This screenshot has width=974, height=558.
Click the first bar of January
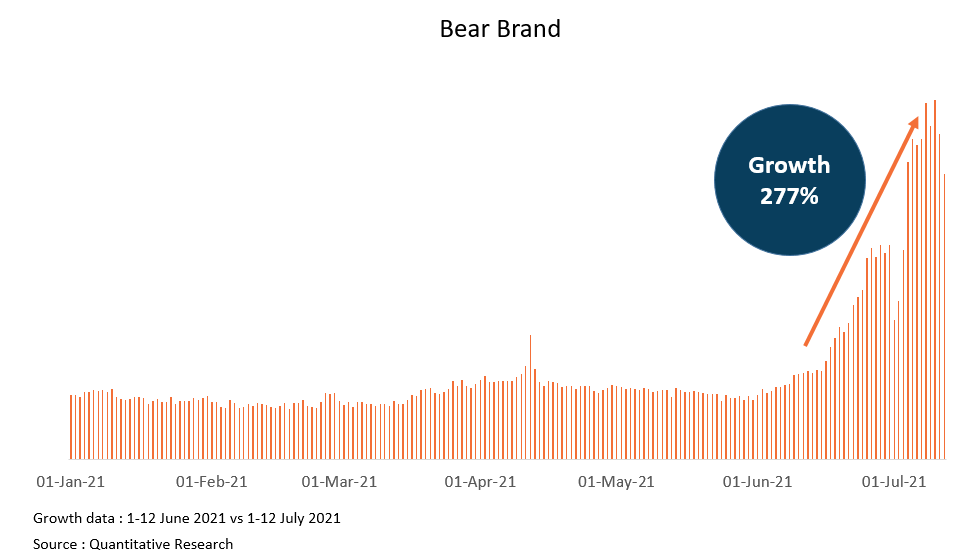coord(70,427)
